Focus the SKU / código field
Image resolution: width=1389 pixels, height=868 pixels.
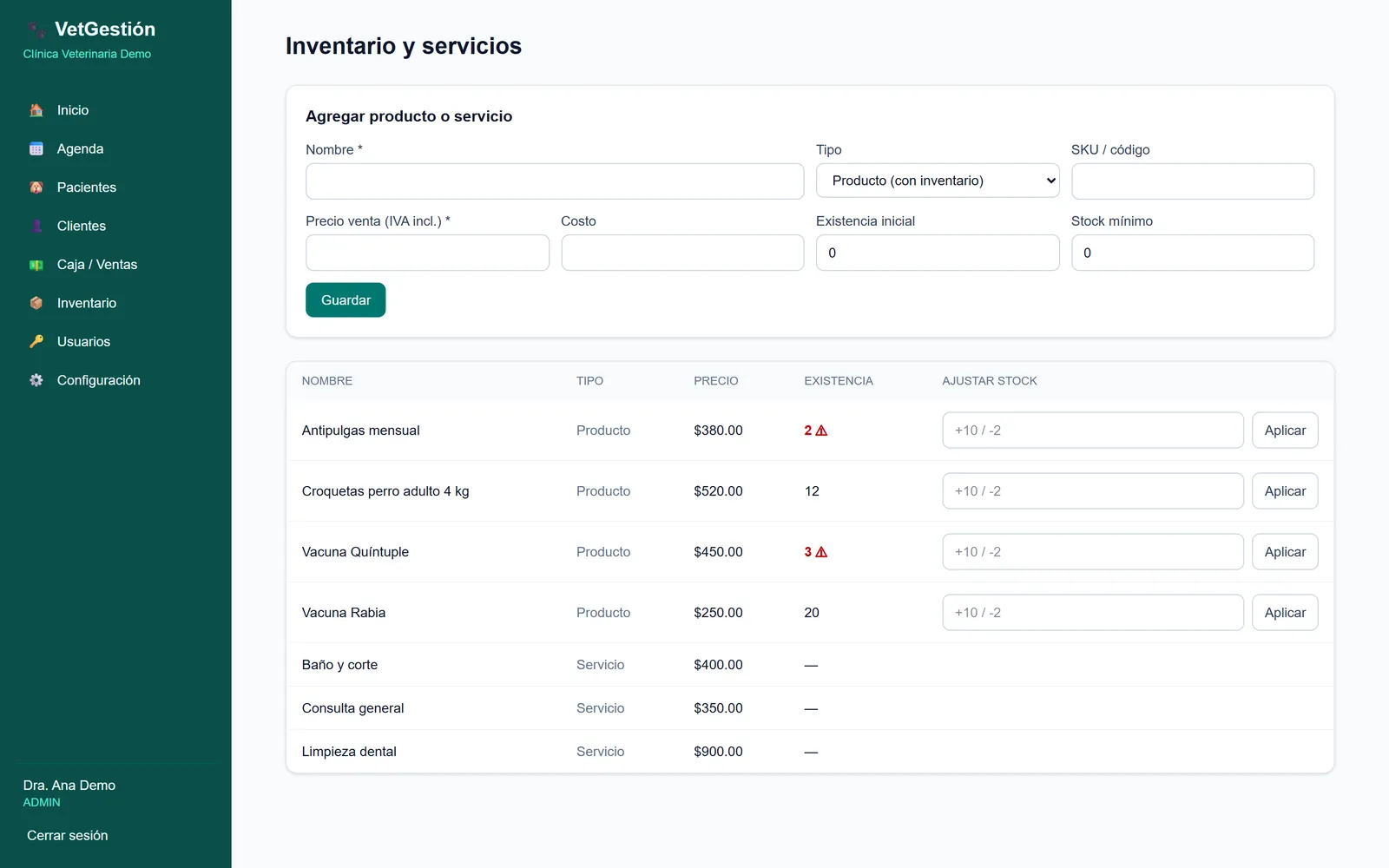pyautogui.click(x=1193, y=181)
